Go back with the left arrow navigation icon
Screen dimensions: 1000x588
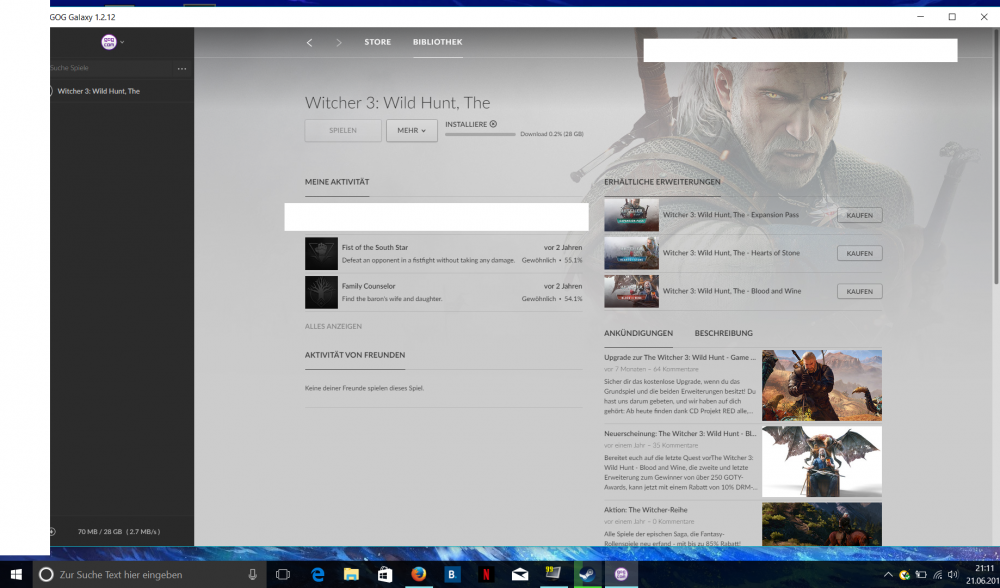[x=309, y=43]
